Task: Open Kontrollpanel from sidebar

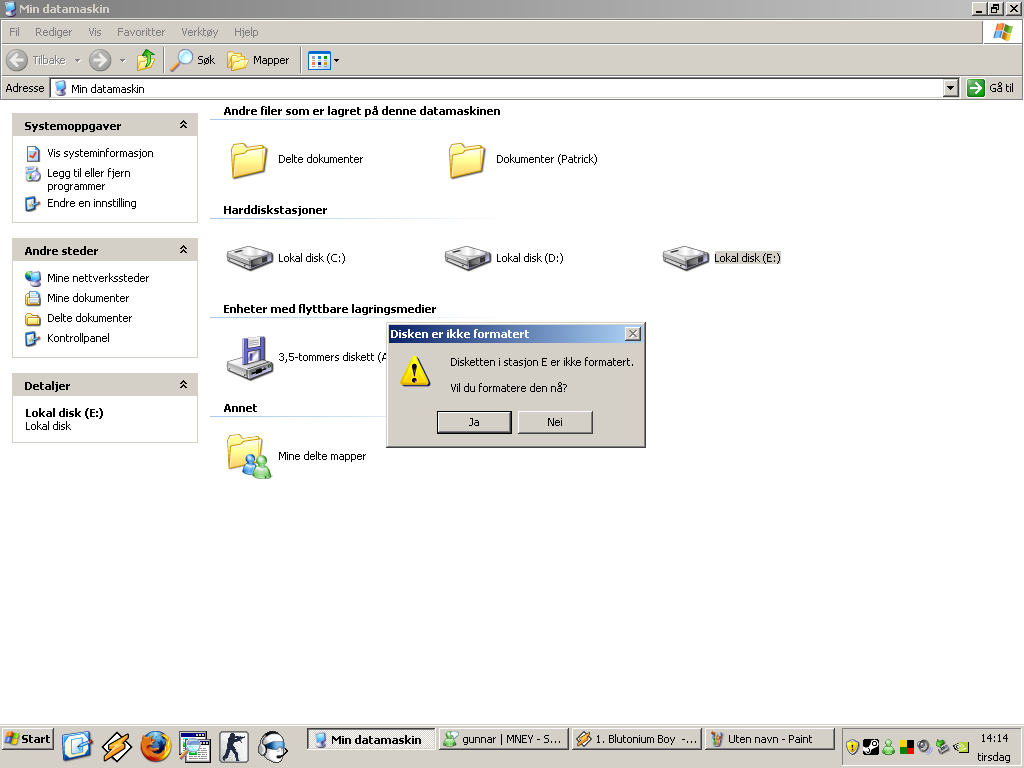Action: point(78,338)
